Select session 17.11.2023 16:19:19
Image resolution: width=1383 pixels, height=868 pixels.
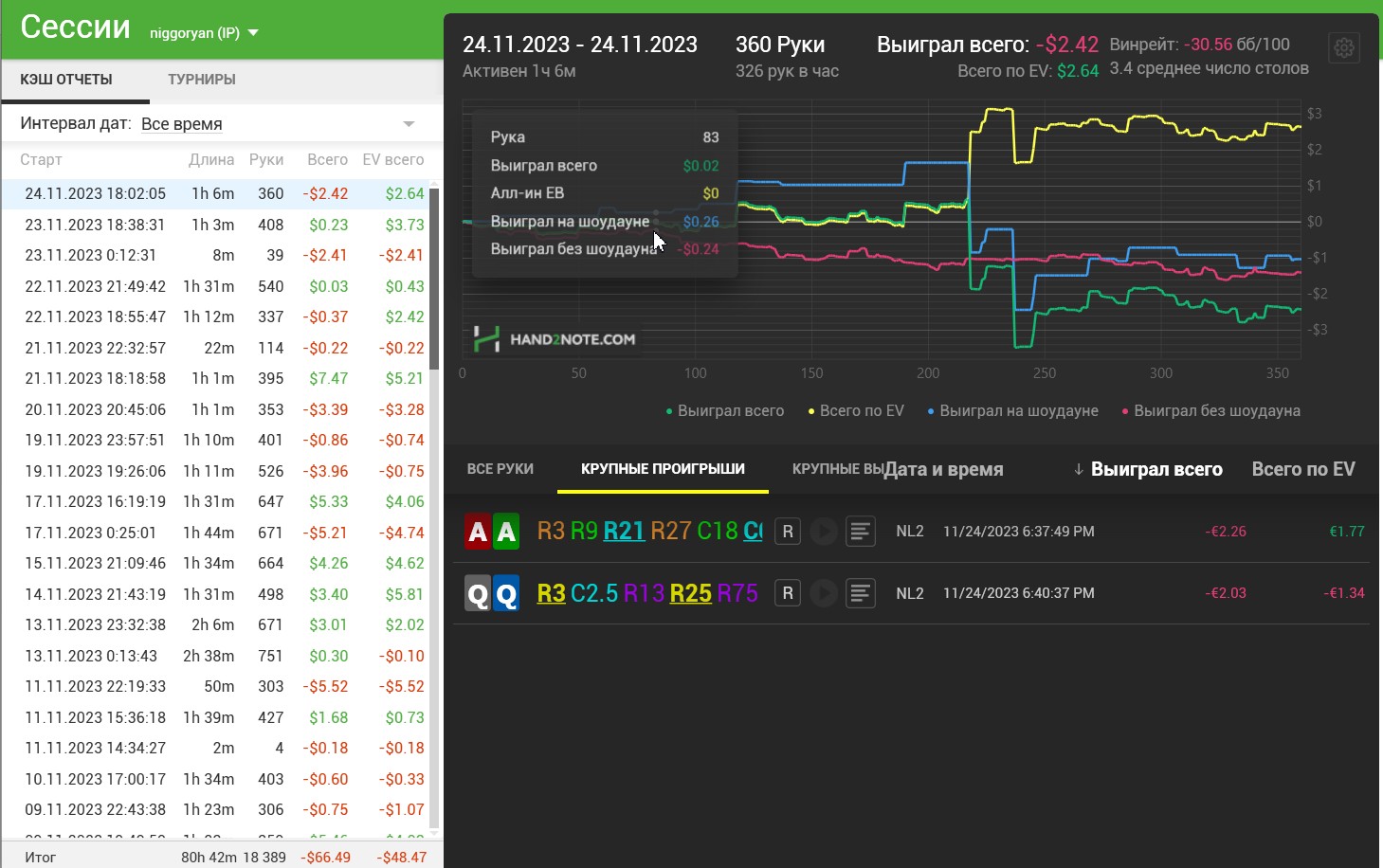(216, 501)
